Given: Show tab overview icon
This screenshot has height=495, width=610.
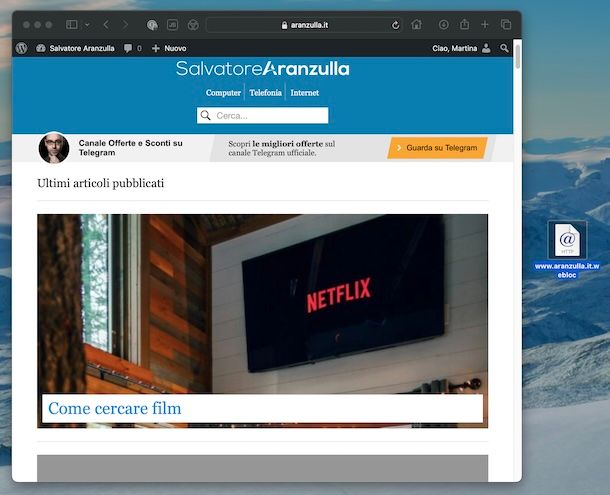Looking at the screenshot, I should (506, 25).
